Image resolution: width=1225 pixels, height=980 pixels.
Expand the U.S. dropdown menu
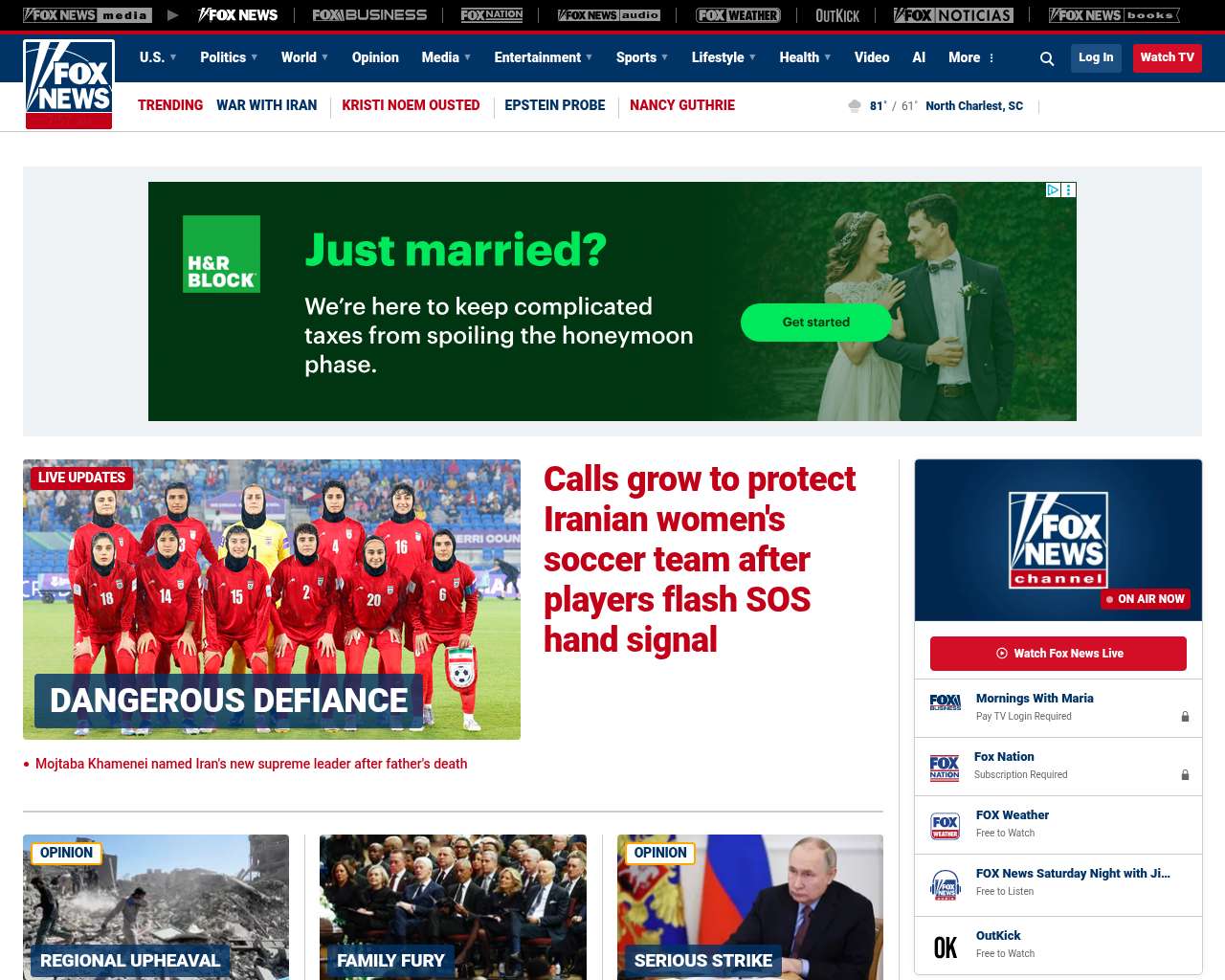[158, 57]
